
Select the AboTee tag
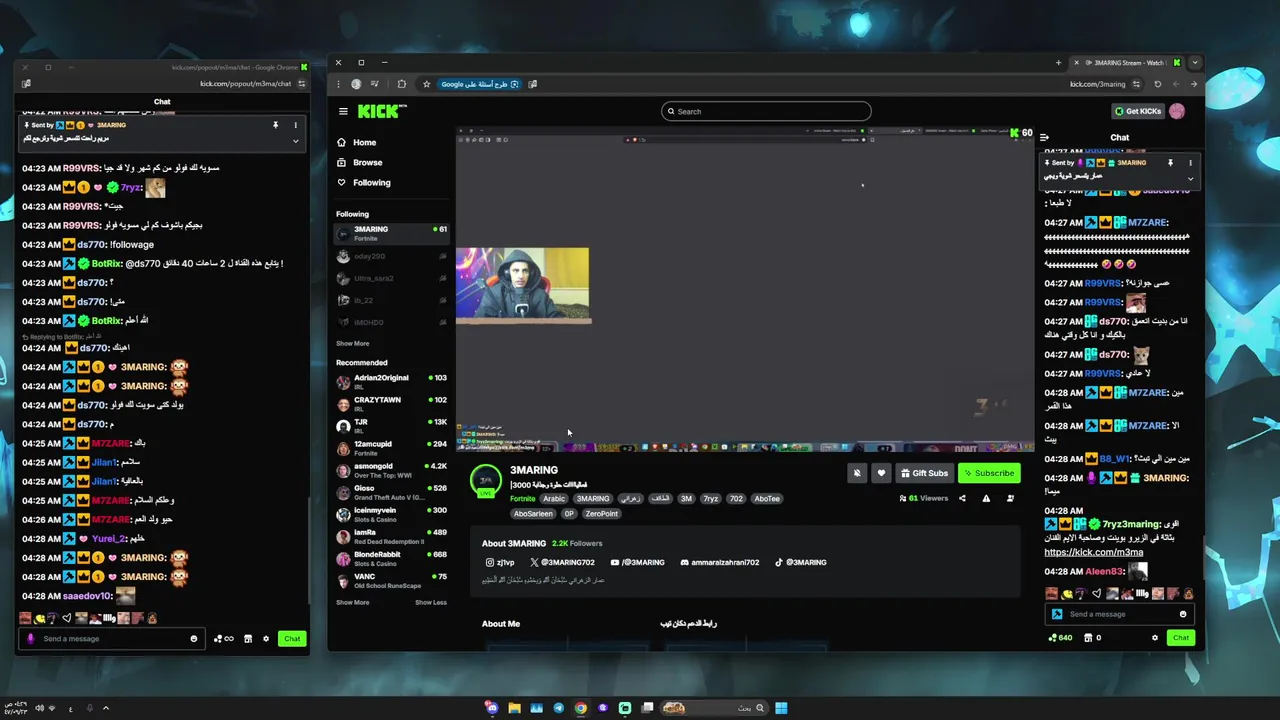767,498
